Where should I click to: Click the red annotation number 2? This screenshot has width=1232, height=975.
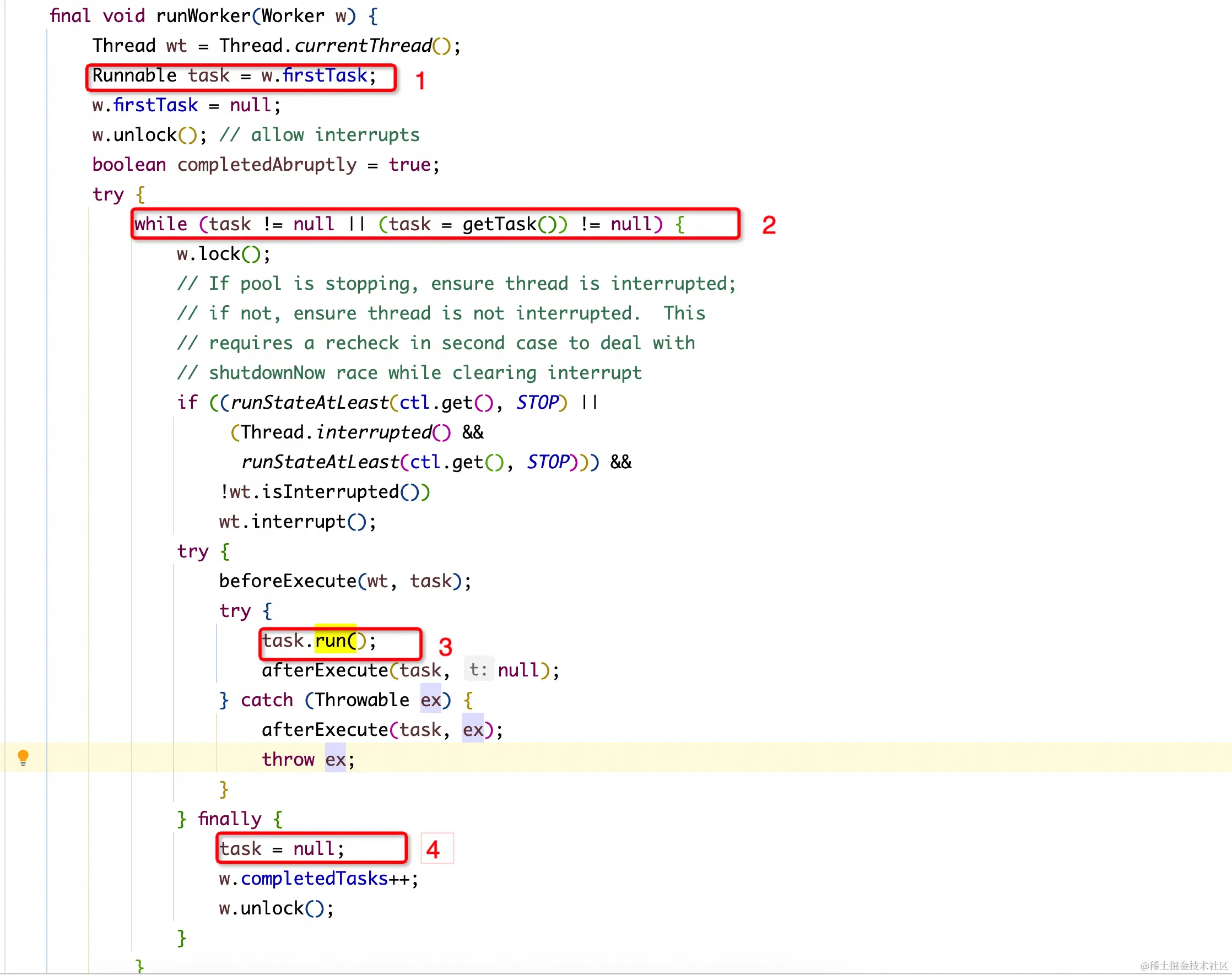(x=769, y=225)
